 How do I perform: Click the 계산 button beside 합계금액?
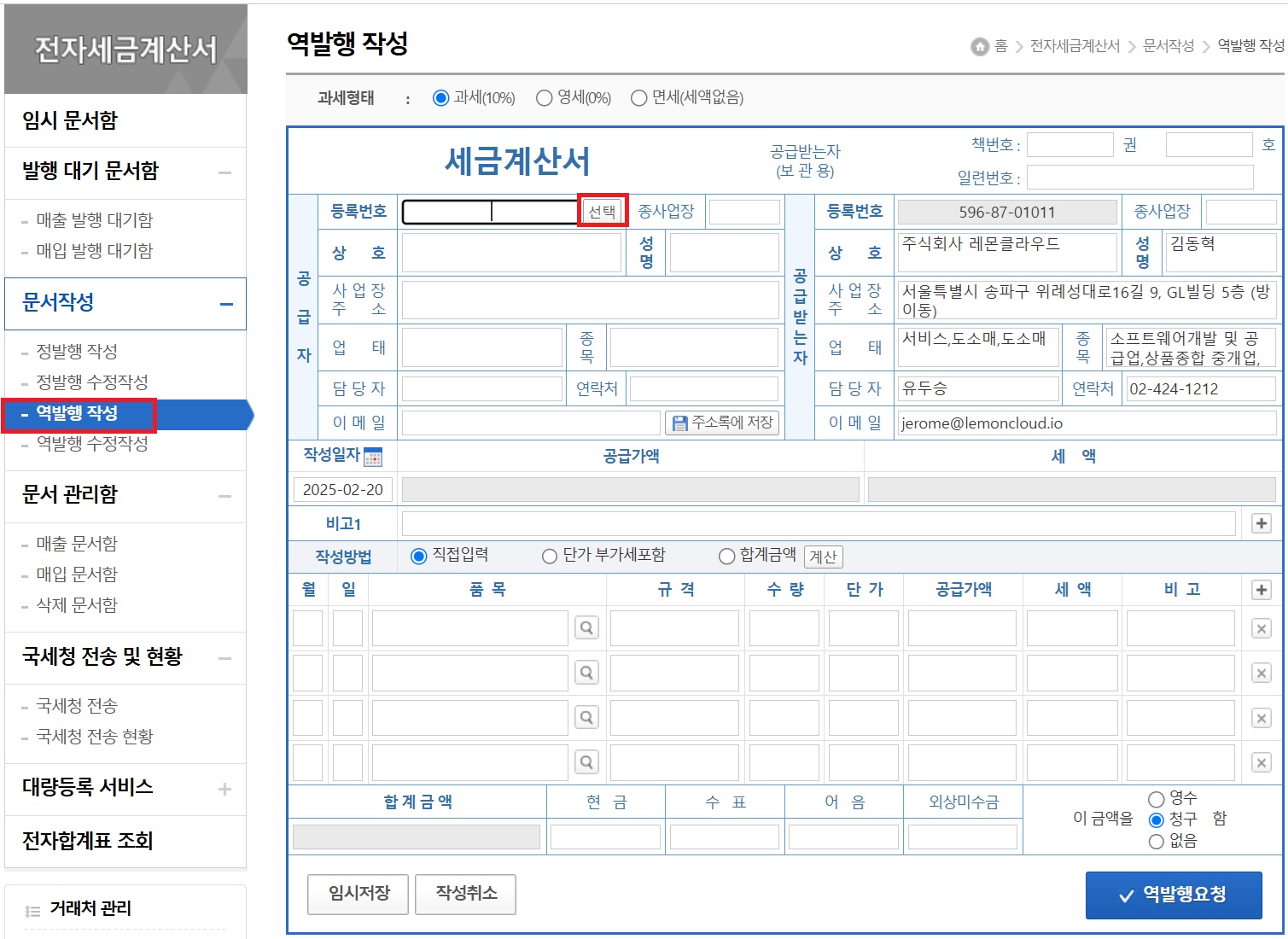823,557
